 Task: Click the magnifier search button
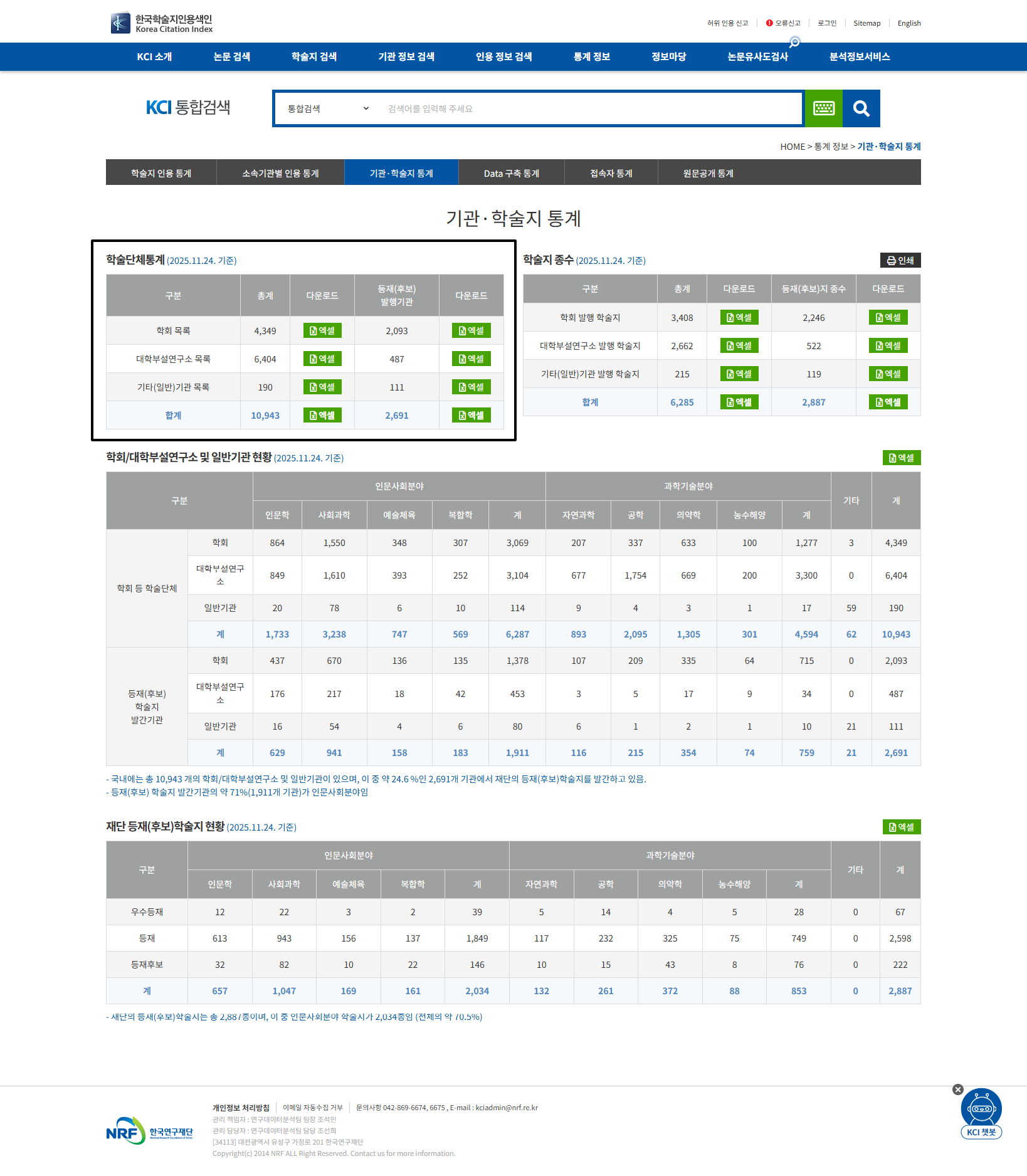coord(861,108)
